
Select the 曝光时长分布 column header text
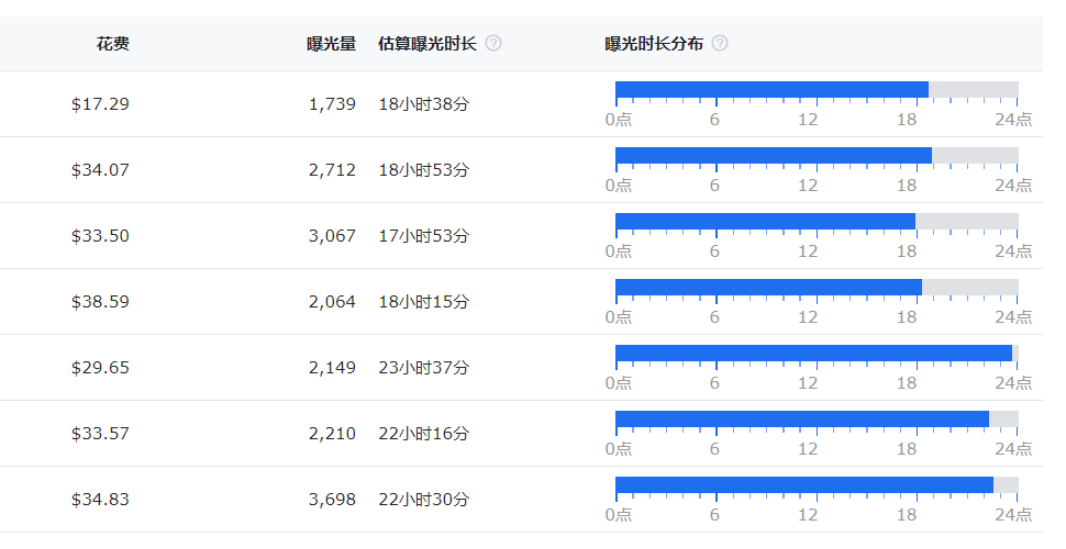654,44
